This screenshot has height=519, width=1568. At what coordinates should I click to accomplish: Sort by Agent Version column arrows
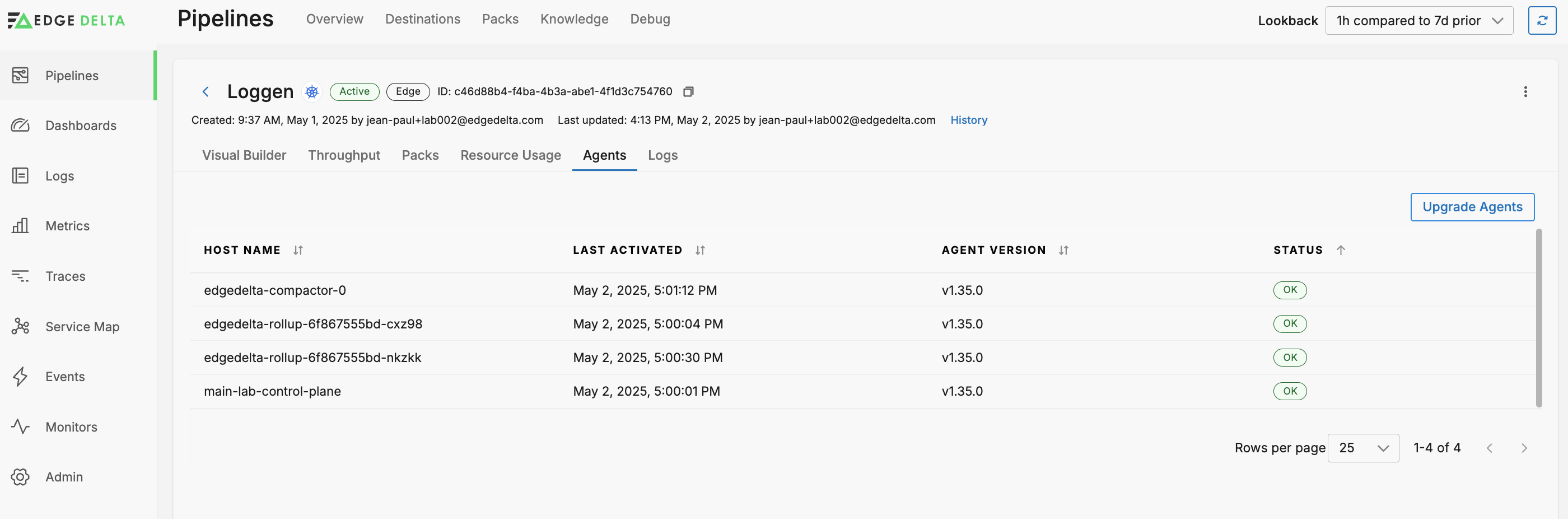[x=1063, y=251]
